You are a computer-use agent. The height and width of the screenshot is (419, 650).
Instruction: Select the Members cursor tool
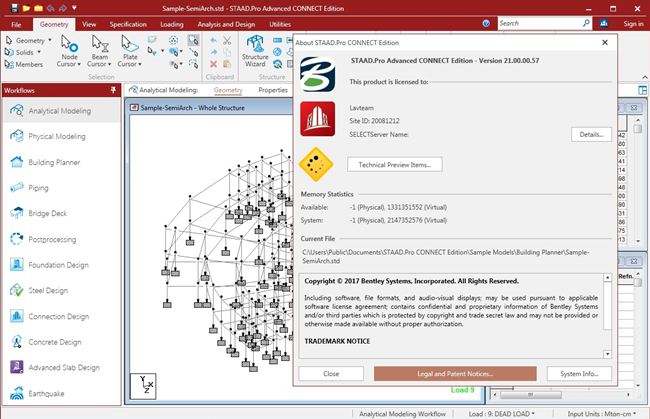tap(24, 64)
